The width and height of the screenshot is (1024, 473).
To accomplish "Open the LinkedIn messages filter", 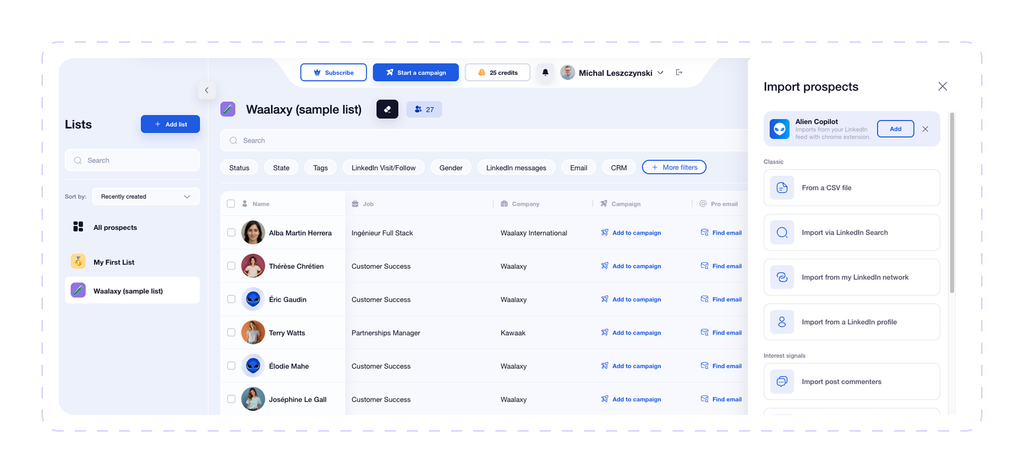I will tap(516, 168).
